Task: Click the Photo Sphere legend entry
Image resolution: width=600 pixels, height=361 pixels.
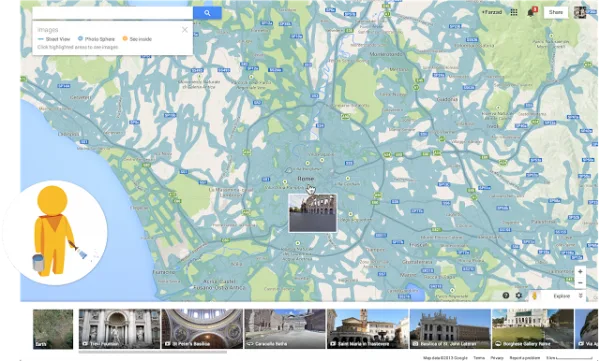Action: click(x=96, y=39)
